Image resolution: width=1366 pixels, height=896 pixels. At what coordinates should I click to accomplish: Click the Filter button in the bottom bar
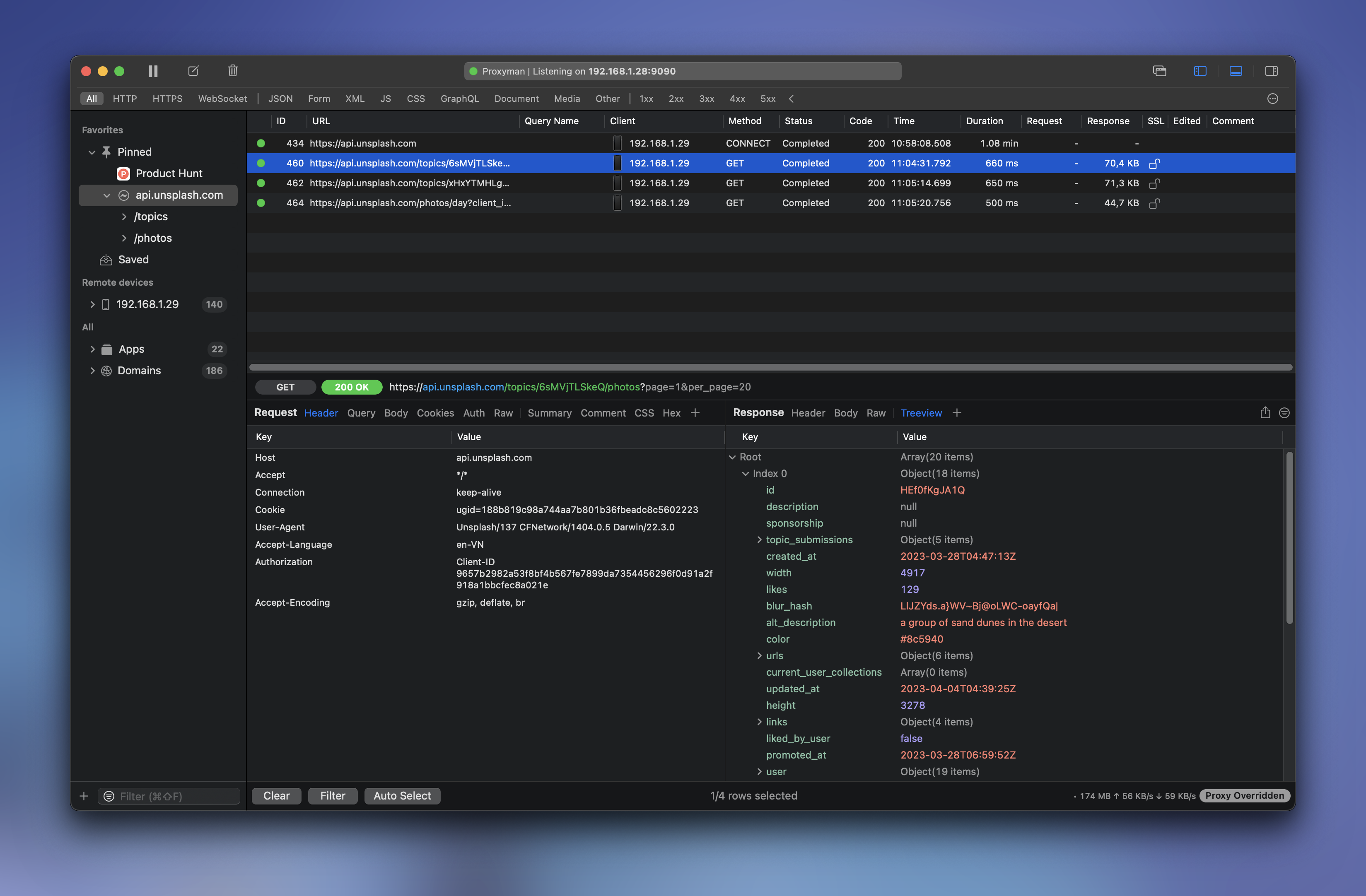pyautogui.click(x=333, y=796)
